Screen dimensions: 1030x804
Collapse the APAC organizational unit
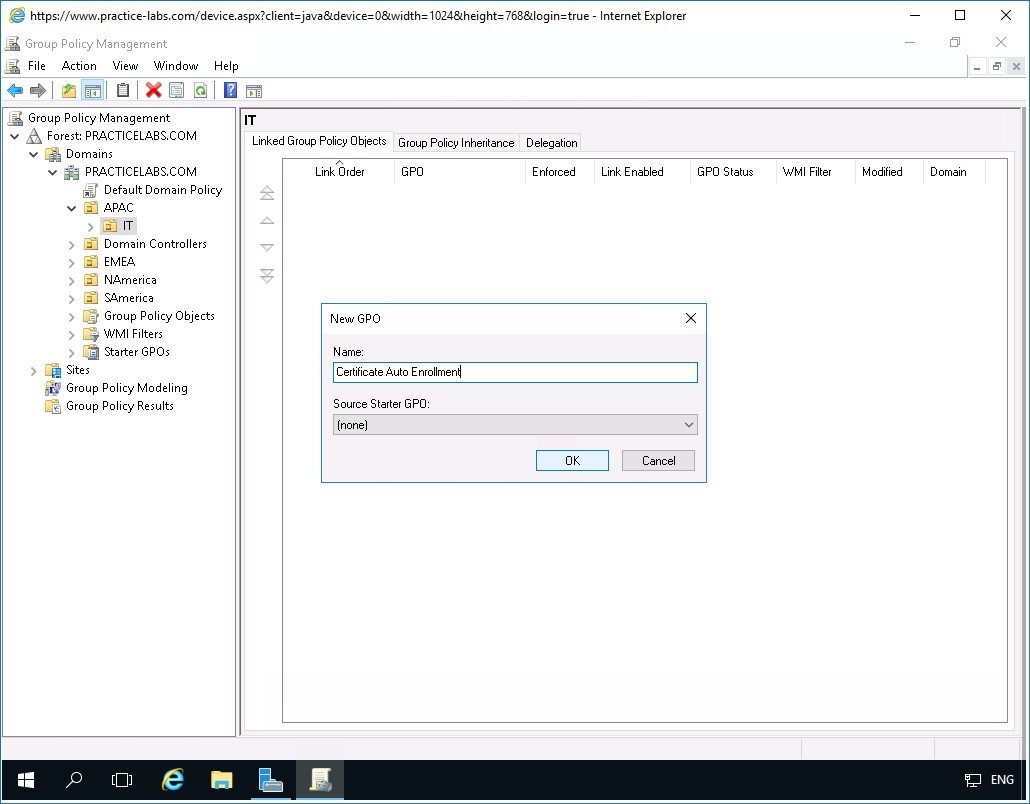point(69,207)
